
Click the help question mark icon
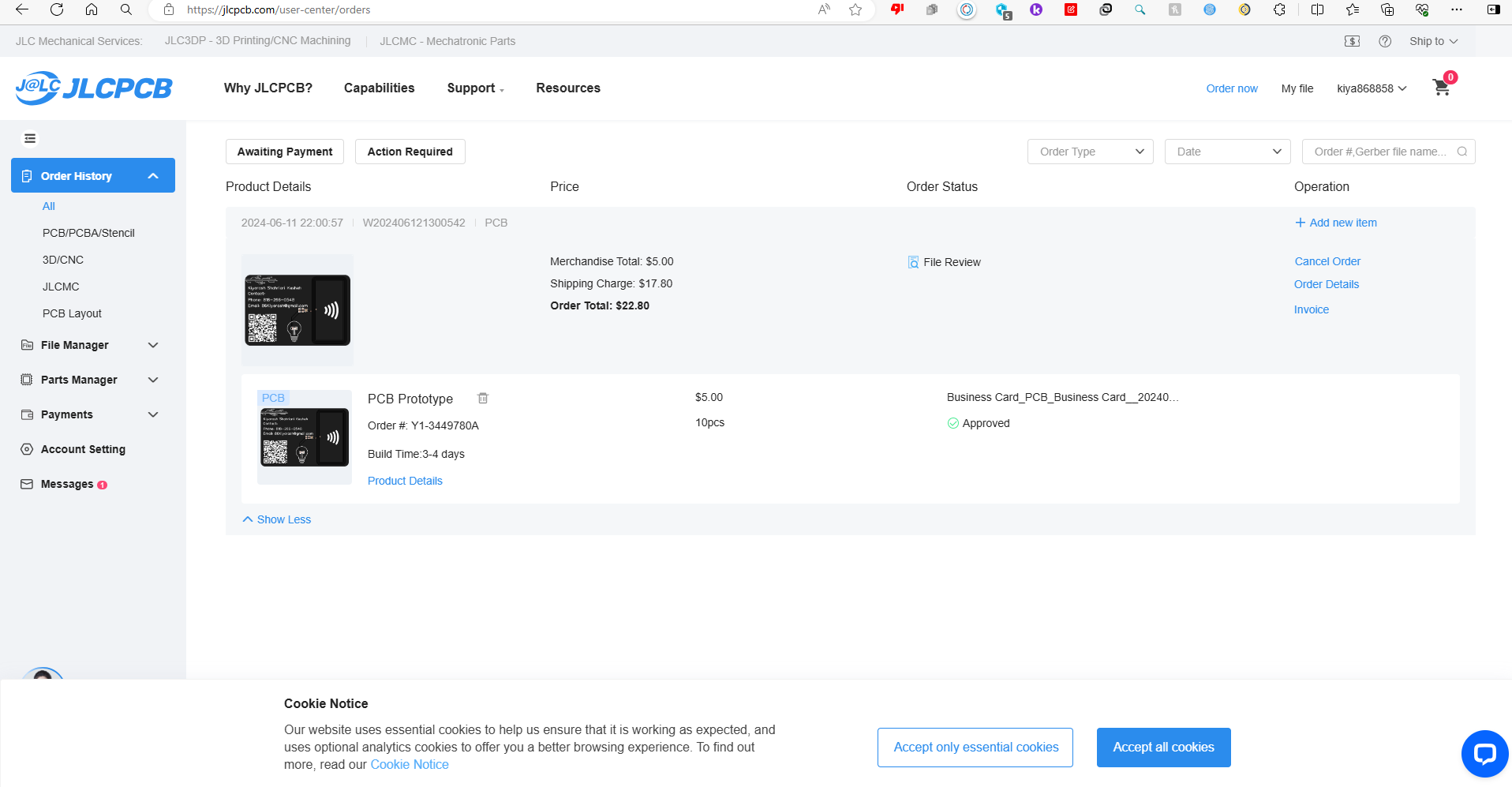click(x=1385, y=41)
